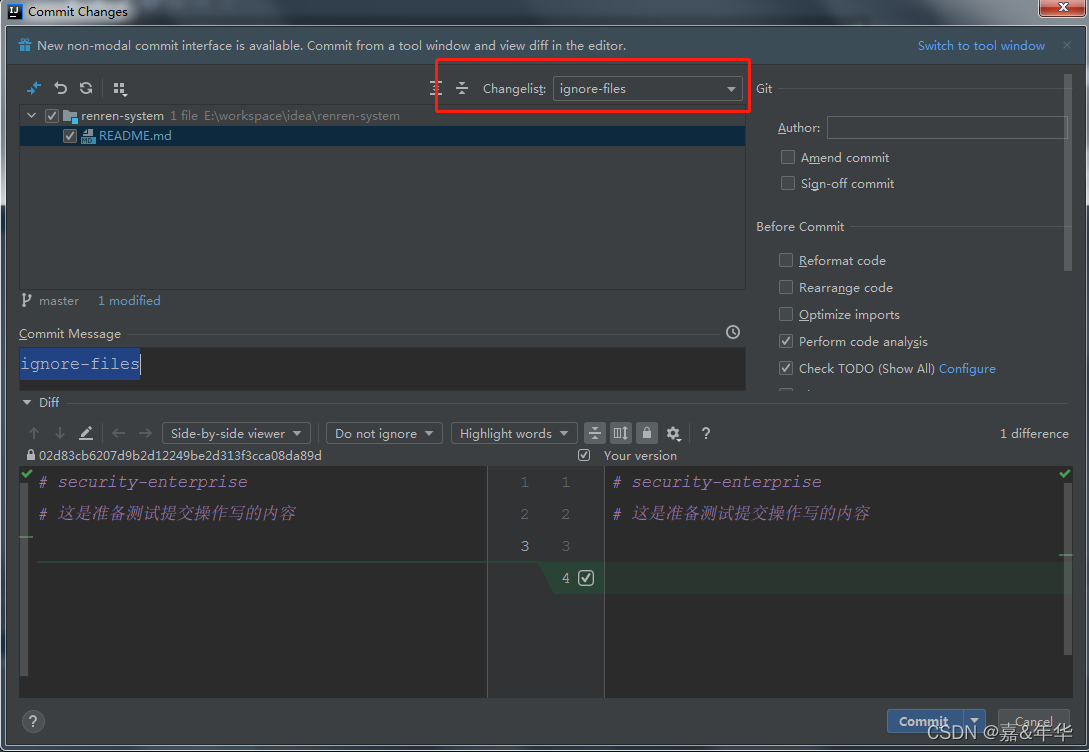Image resolution: width=1089 pixels, height=752 pixels.
Task: Enable Rearrange code checkbox
Action: click(x=785, y=287)
